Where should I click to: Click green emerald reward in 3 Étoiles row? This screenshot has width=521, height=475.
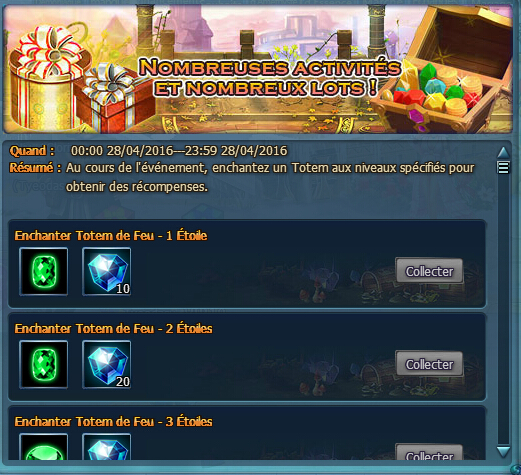click(44, 447)
